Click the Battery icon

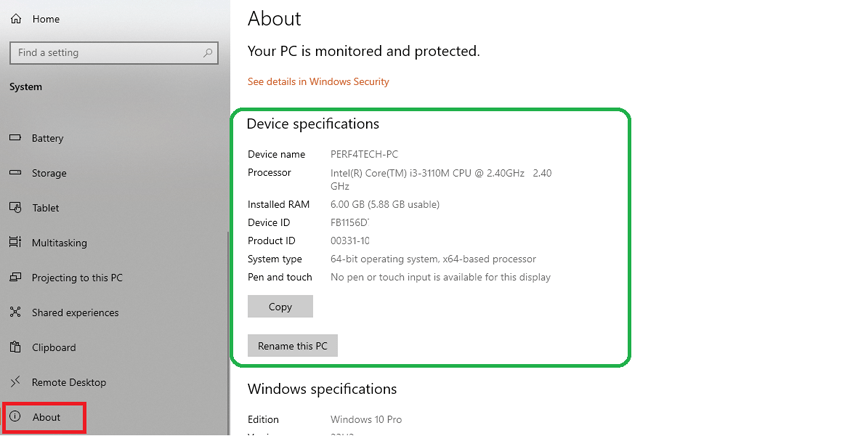tap(15, 138)
